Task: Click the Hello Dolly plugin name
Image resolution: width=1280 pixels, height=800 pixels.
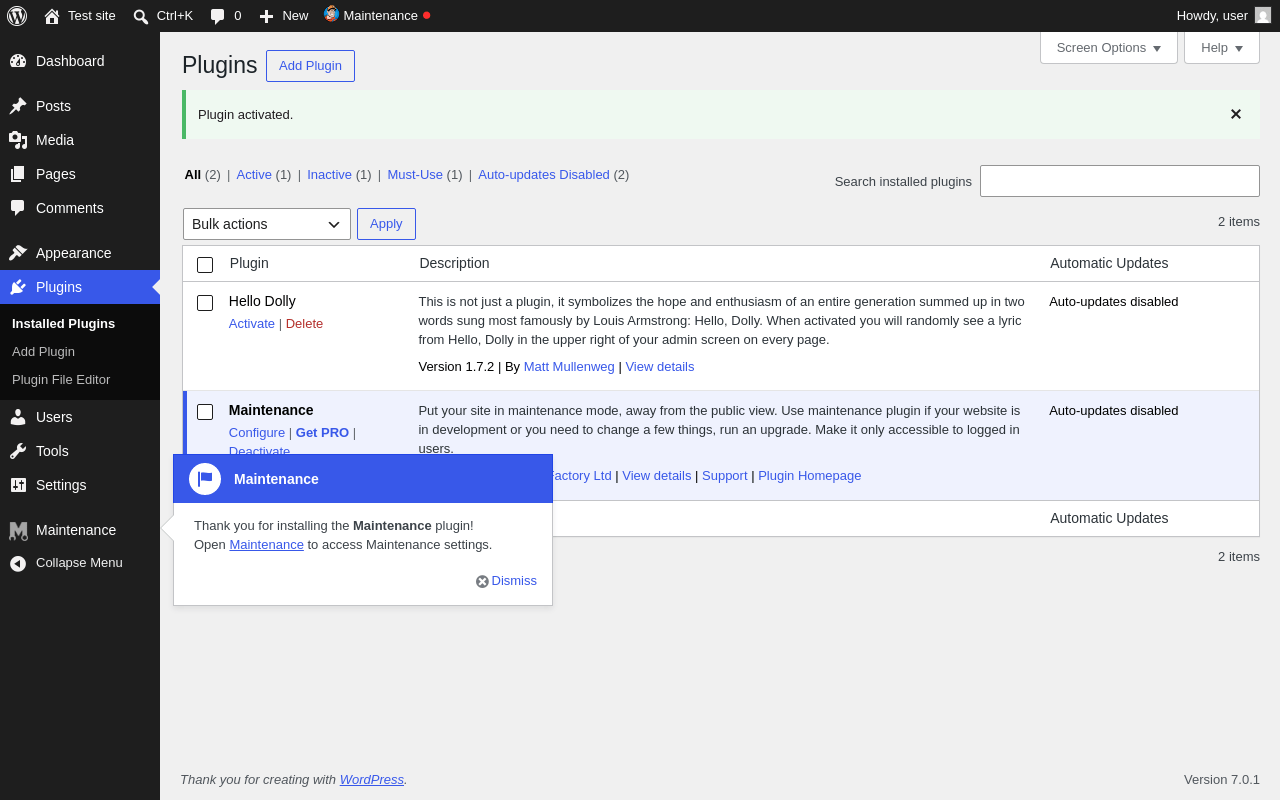Action: point(262,301)
